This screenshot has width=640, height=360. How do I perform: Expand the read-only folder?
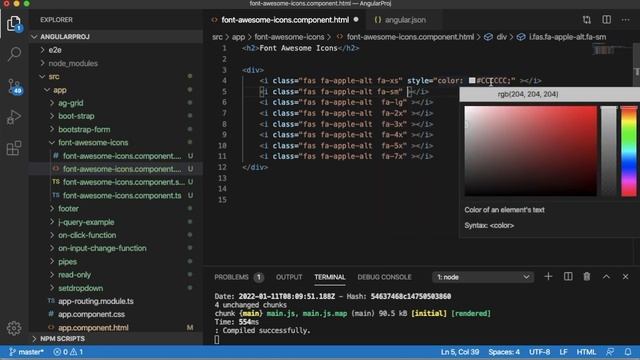click(116, 275)
